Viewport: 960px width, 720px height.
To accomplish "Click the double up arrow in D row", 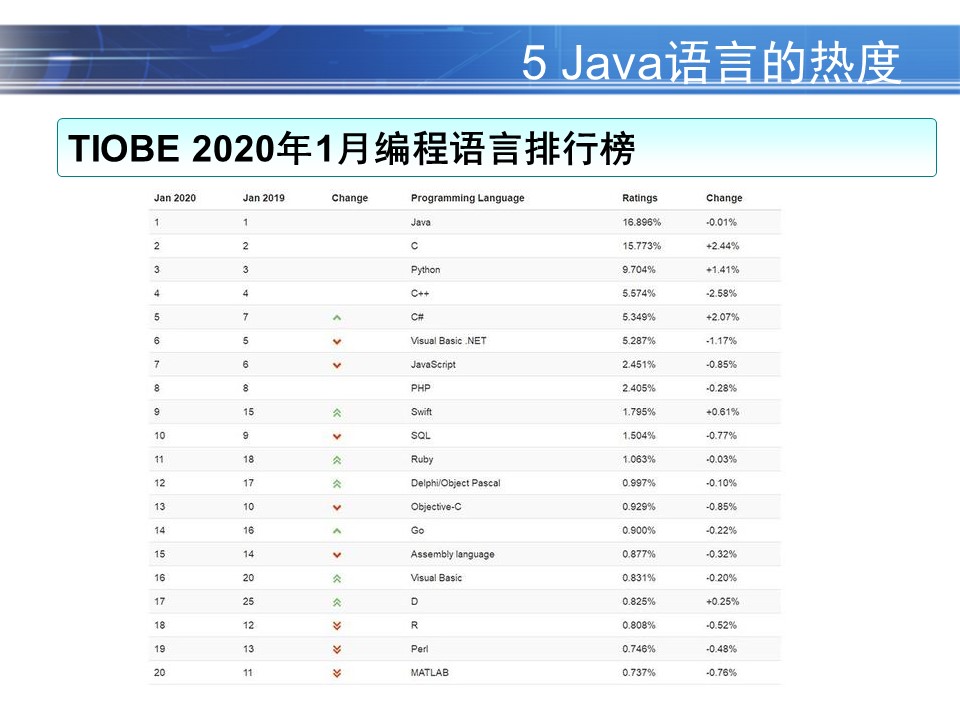I will (x=337, y=602).
